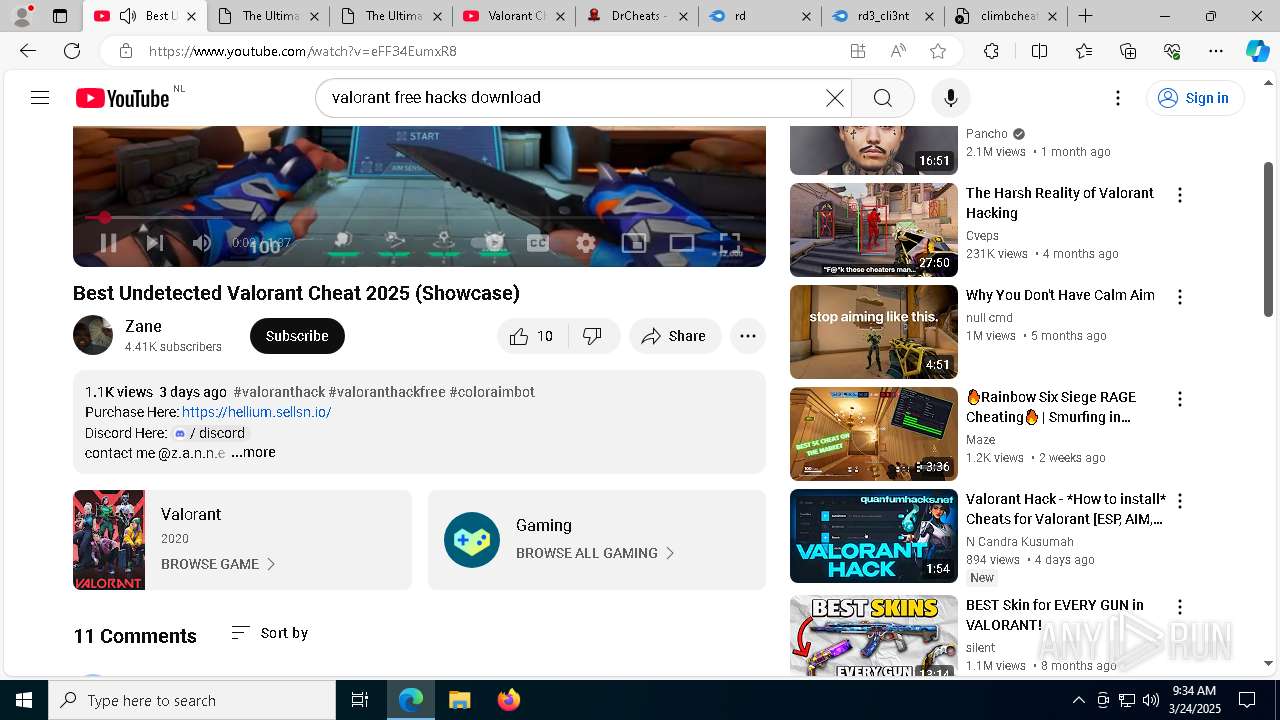Click the #valoranthack hashtag
The height and width of the screenshot is (720, 1280).
point(279,392)
